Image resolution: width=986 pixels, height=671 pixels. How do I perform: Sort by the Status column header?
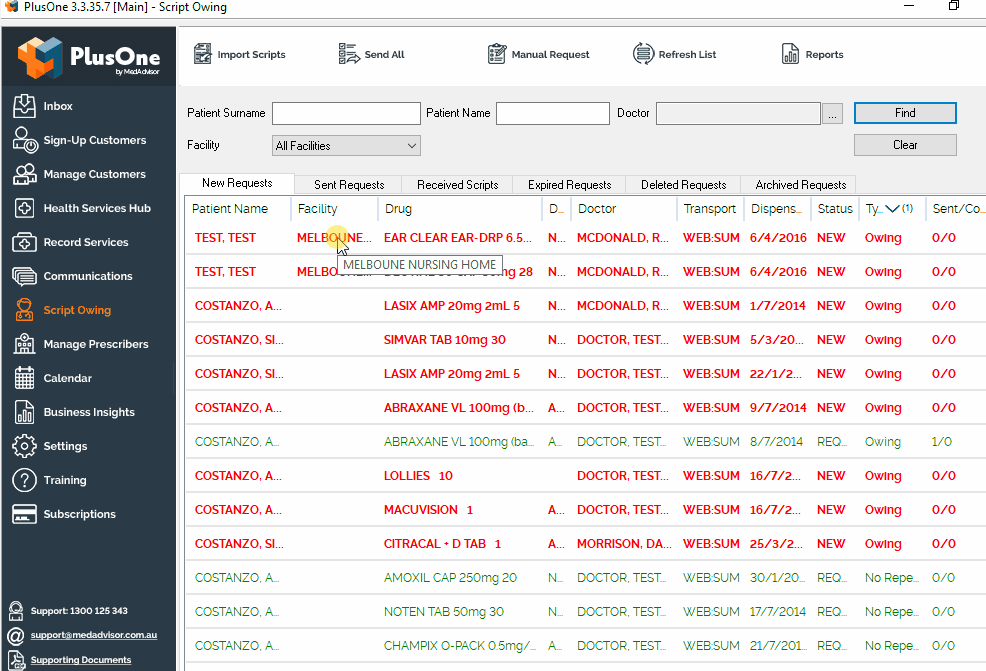[x=835, y=209]
